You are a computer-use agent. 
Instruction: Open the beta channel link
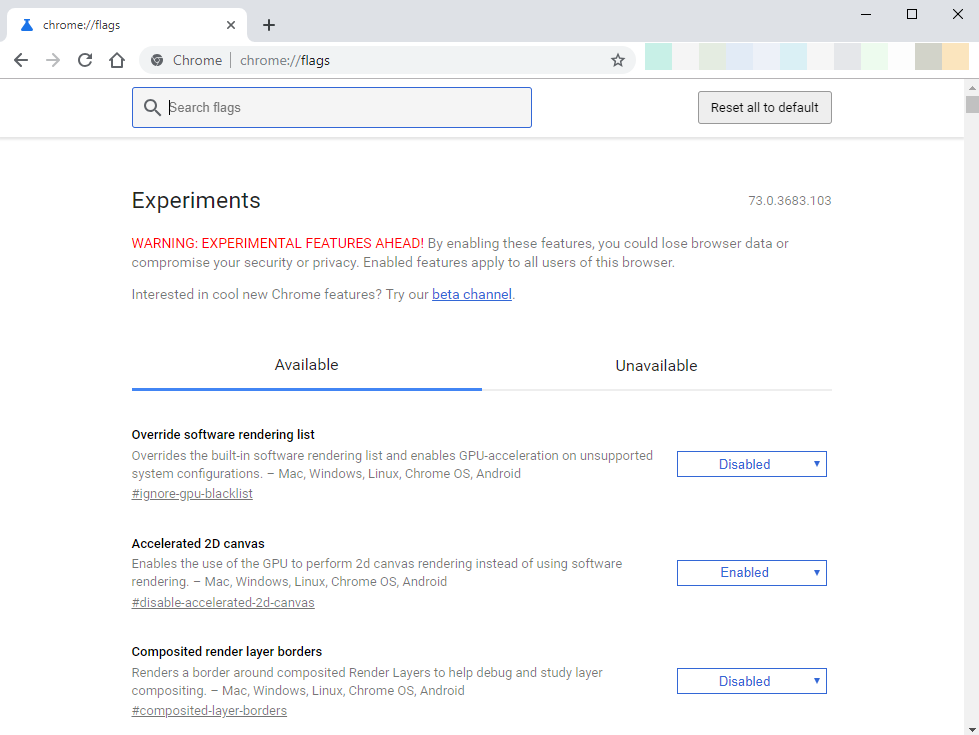tap(471, 294)
